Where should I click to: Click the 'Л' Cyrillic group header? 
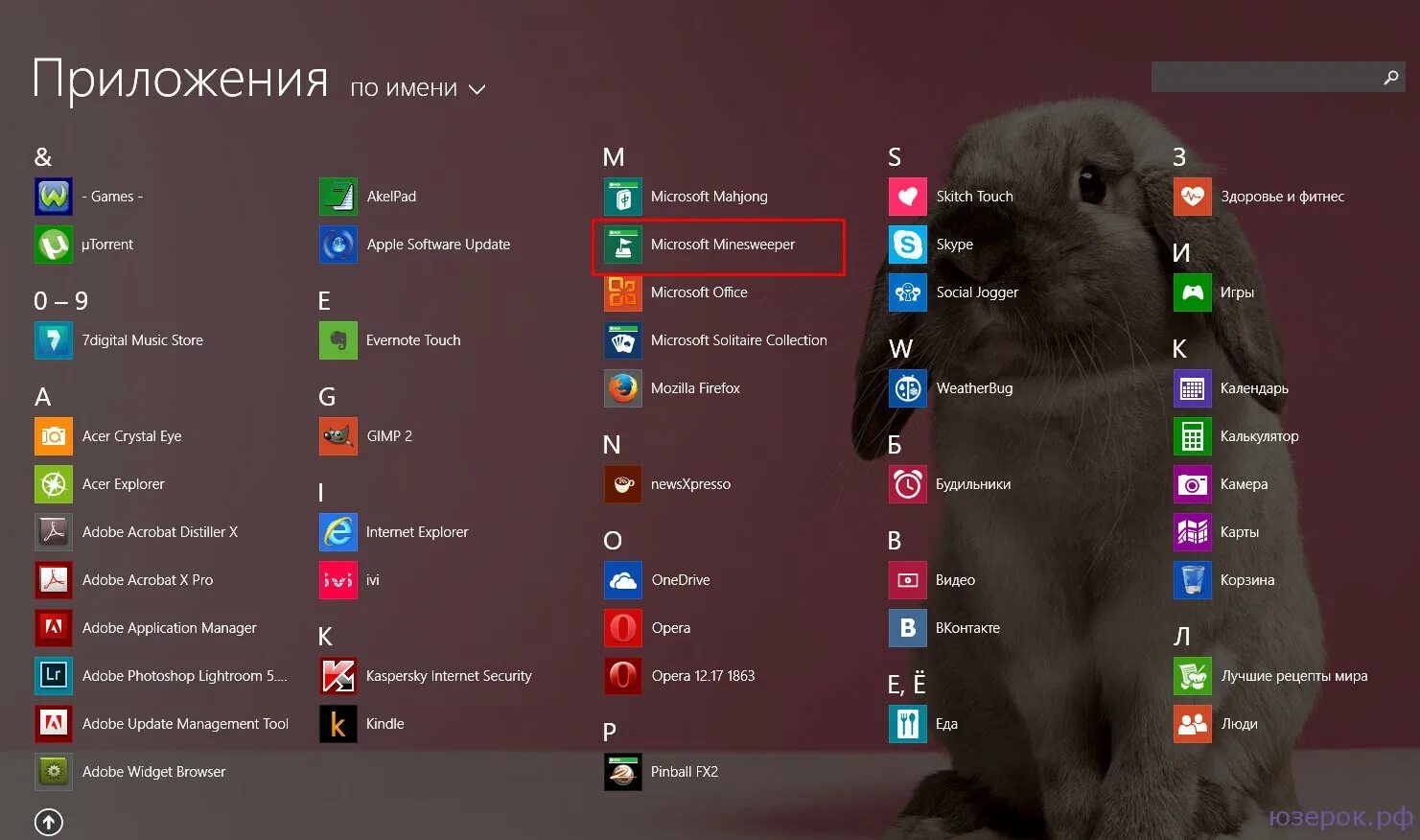pyautogui.click(x=1181, y=637)
